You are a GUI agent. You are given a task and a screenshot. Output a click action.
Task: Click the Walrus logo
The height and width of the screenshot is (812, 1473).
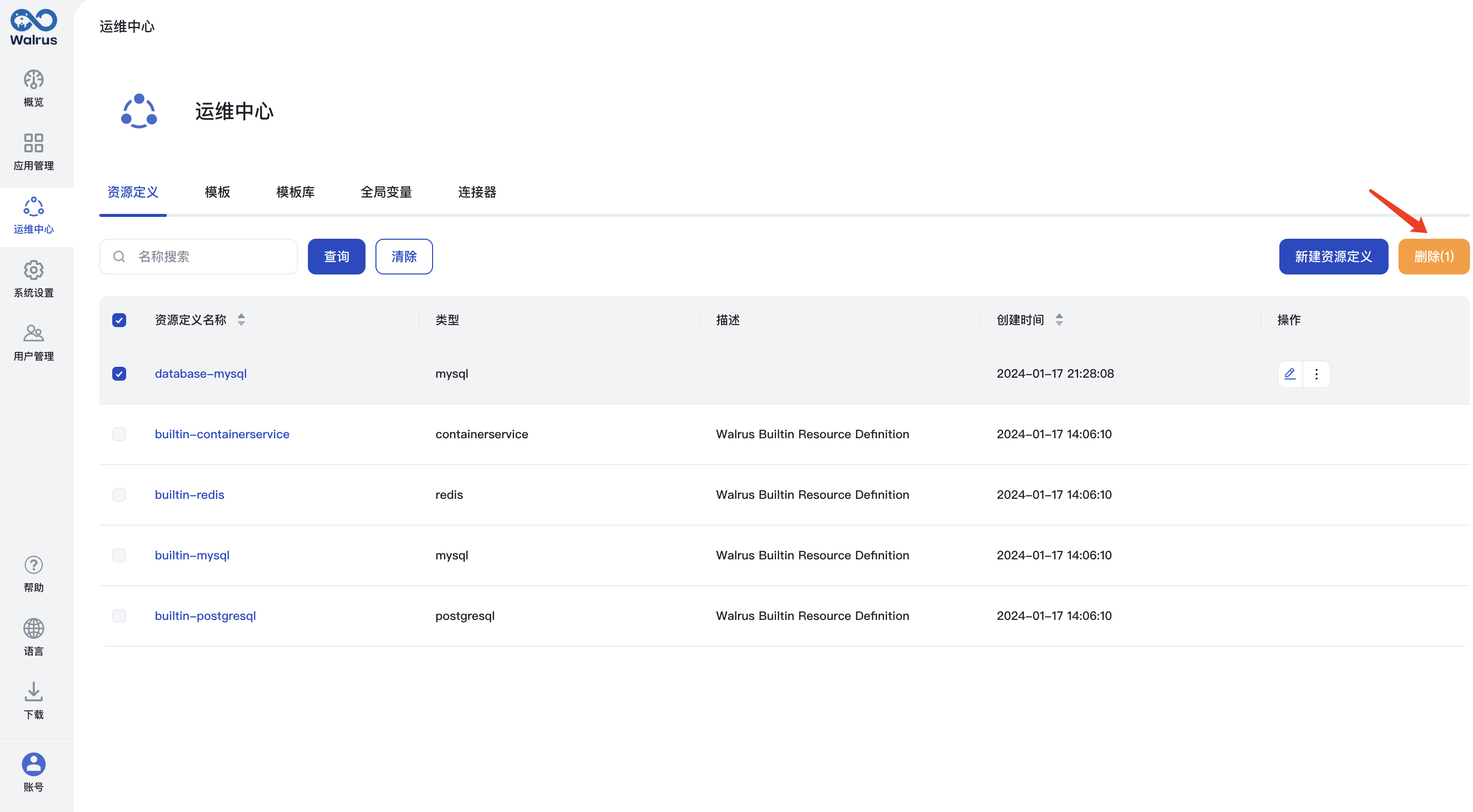(x=34, y=27)
